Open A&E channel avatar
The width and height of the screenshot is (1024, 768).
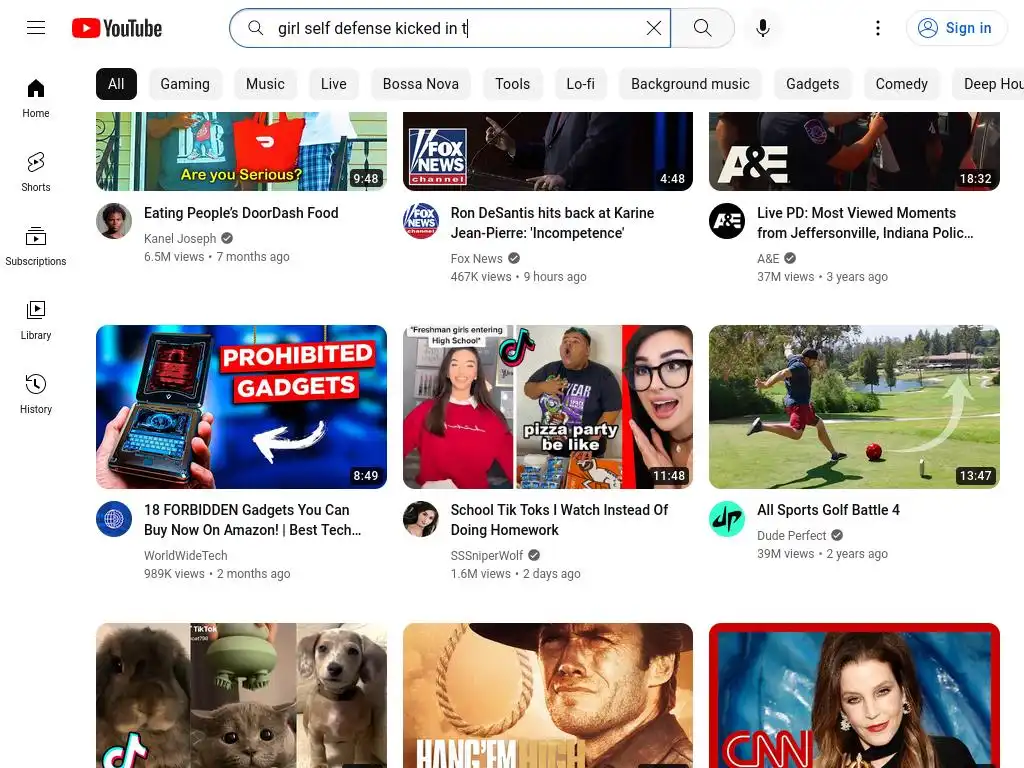(727, 221)
